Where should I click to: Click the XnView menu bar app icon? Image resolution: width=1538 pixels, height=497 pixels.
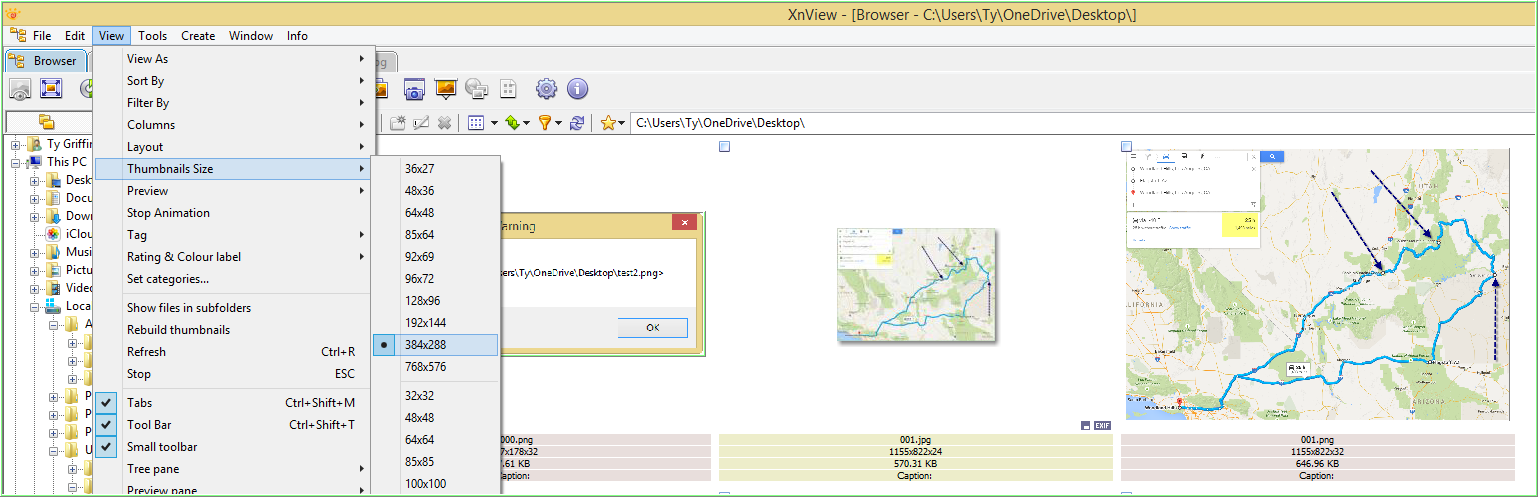click(17, 35)
